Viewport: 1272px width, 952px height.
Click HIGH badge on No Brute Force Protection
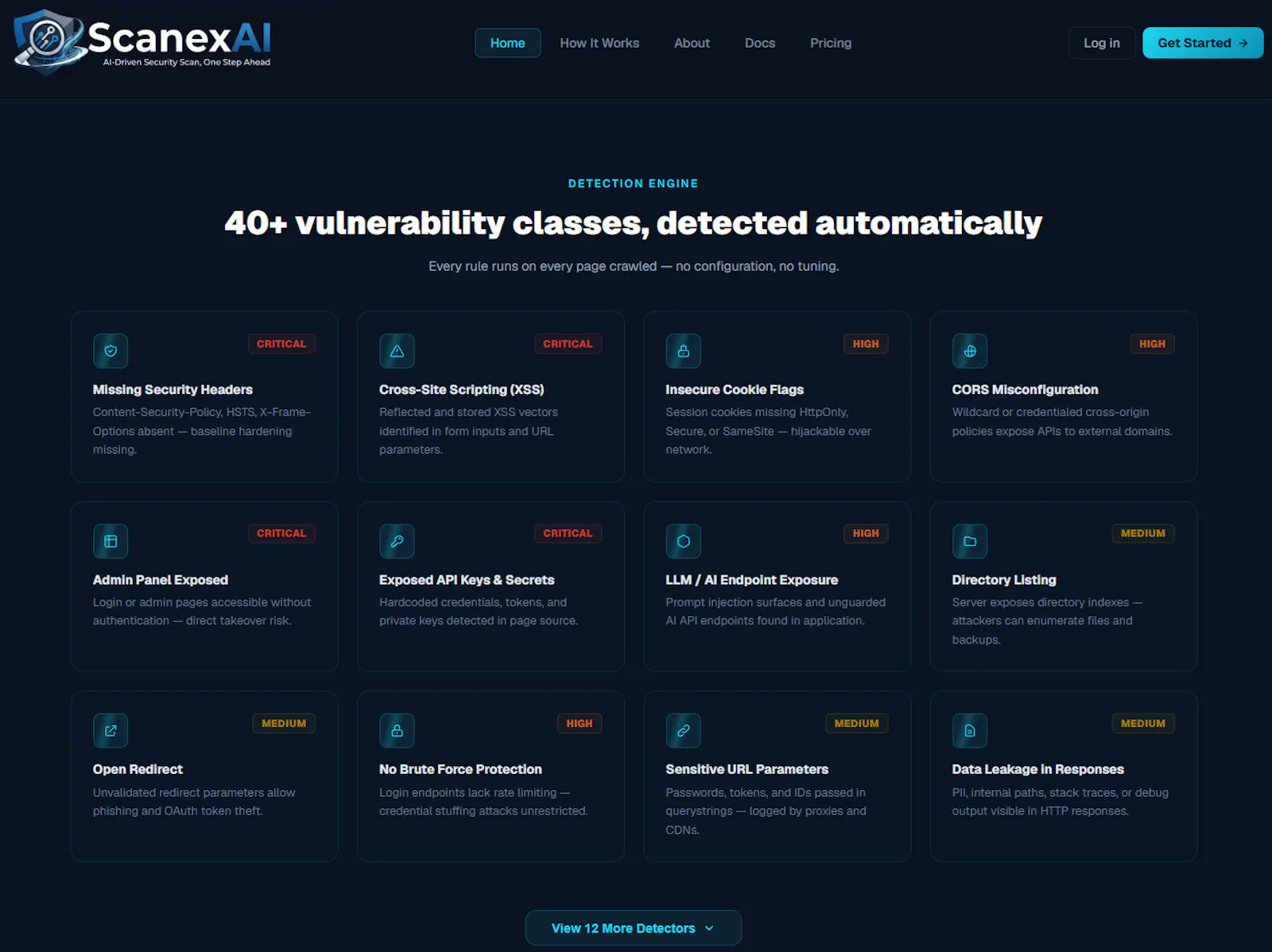580,723
